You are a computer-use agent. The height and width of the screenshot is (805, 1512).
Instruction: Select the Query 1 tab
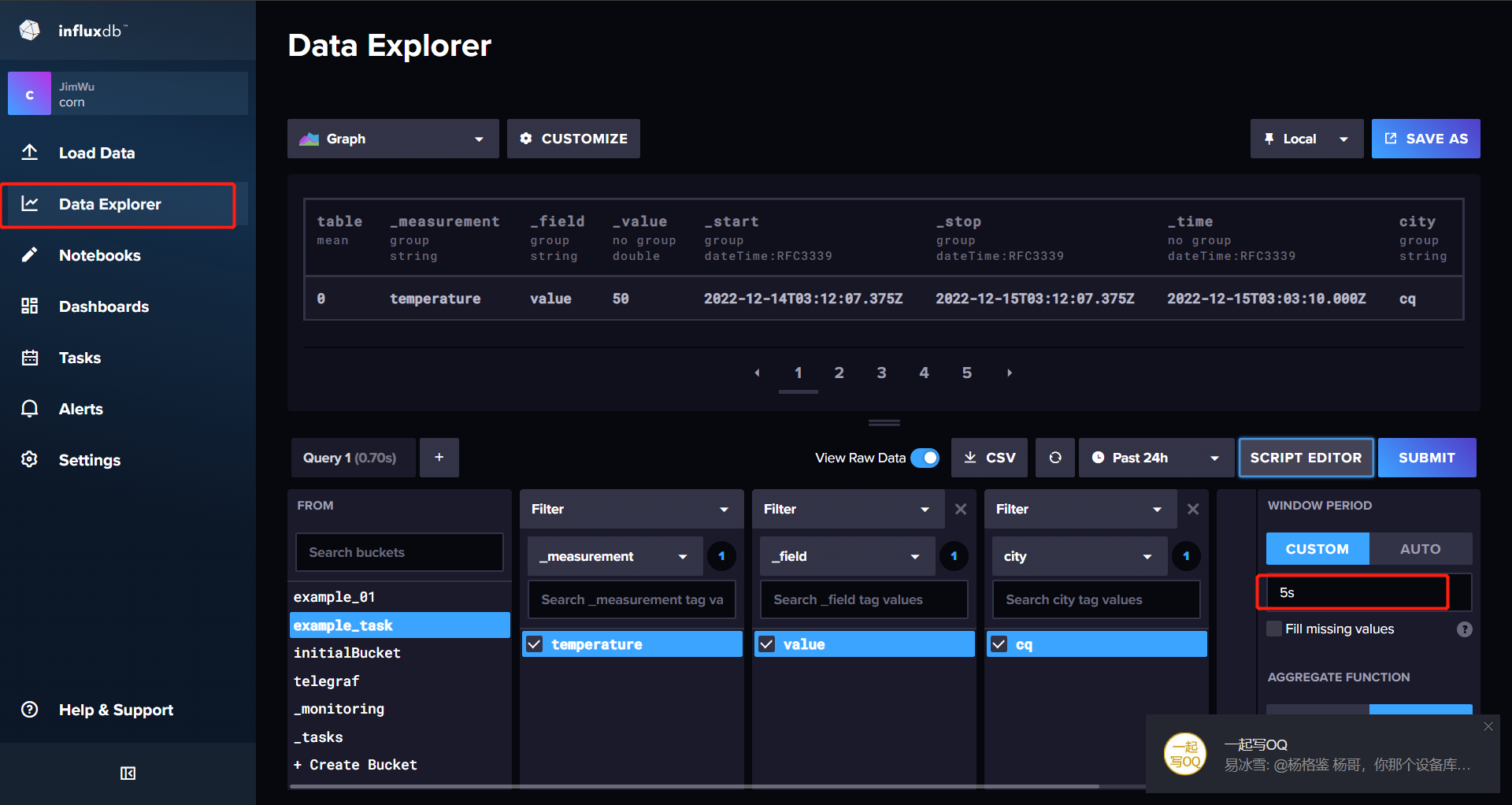click(352, 458)
